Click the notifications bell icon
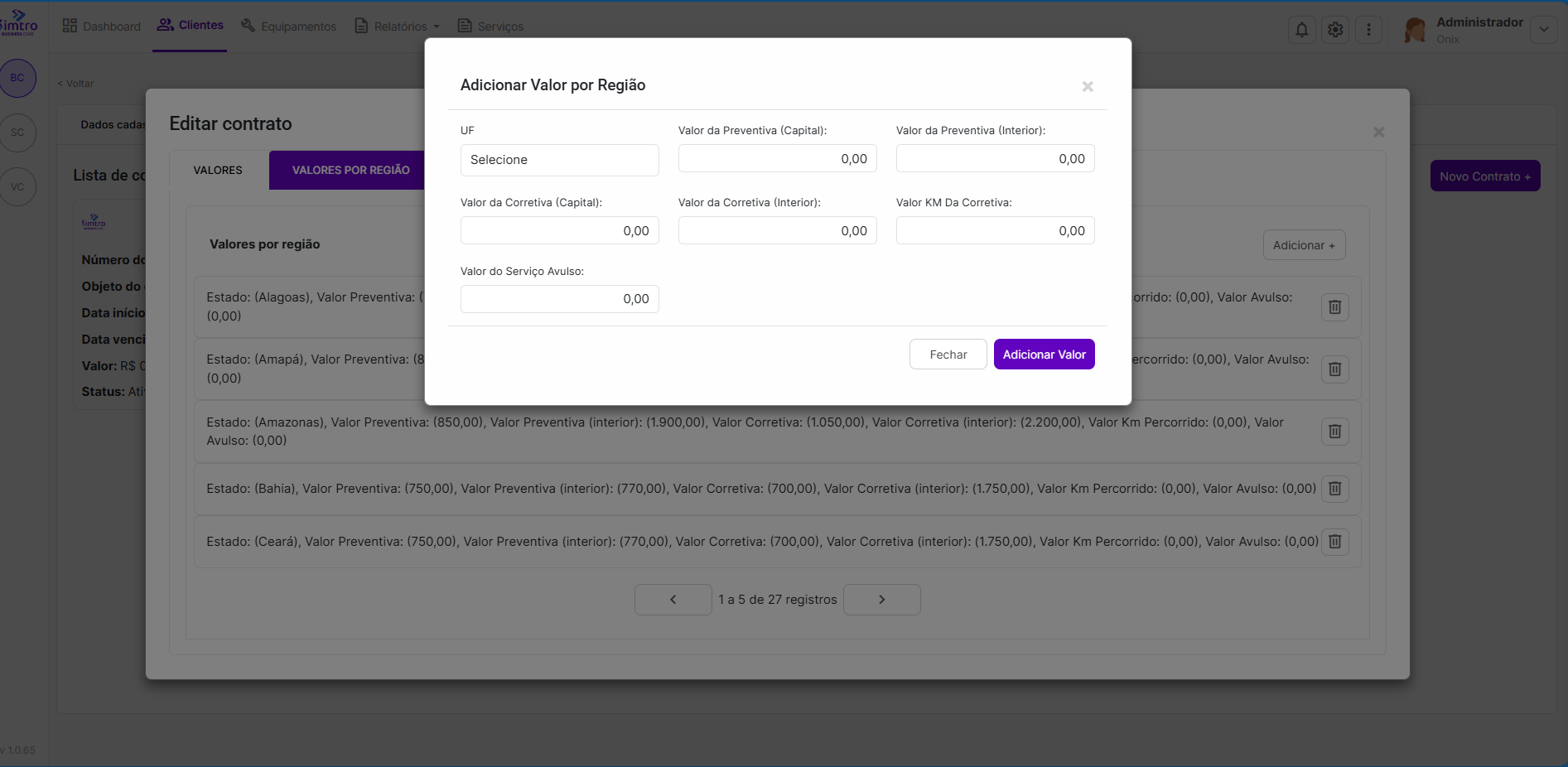The width and height of the screenshot is (1568, 767). point(1301,30)
